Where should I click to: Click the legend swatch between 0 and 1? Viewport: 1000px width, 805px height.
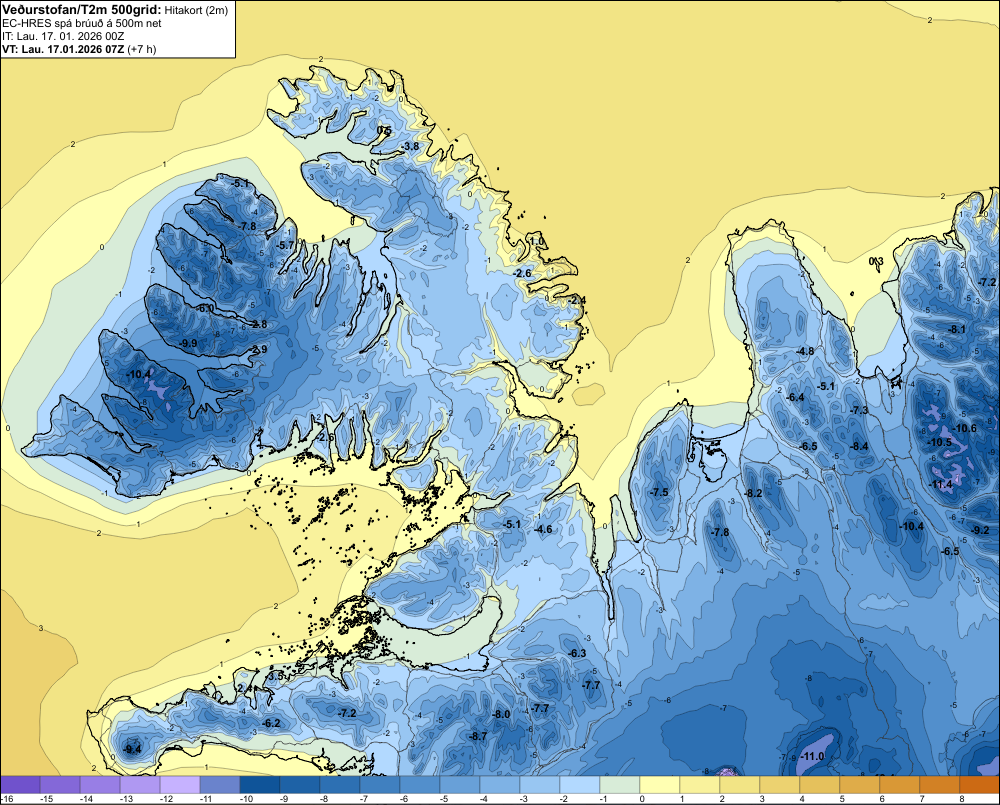(660, 785)
